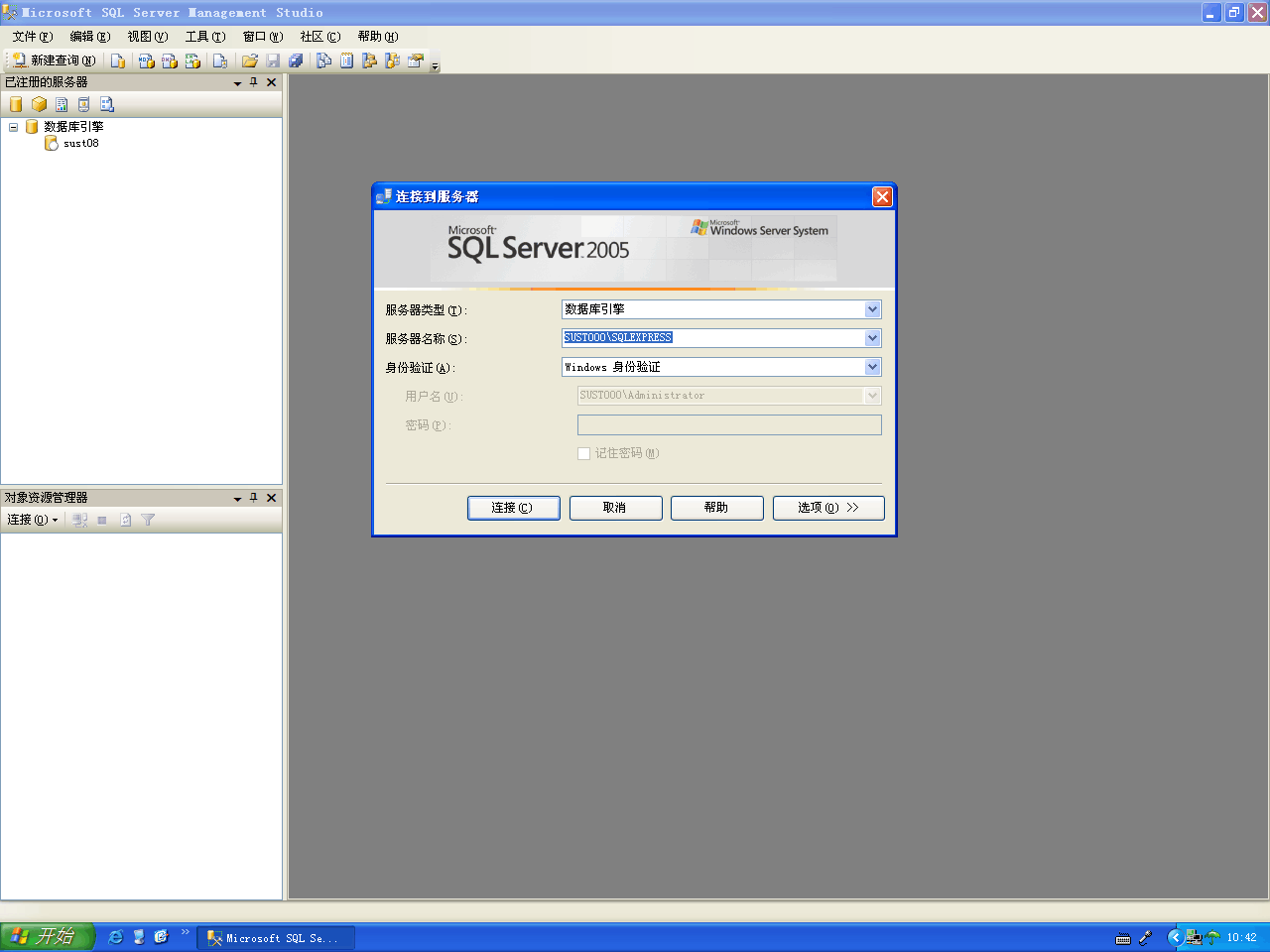Open the 文件(F) menu
Viewport: 1270px width, 952px height.
33,37
